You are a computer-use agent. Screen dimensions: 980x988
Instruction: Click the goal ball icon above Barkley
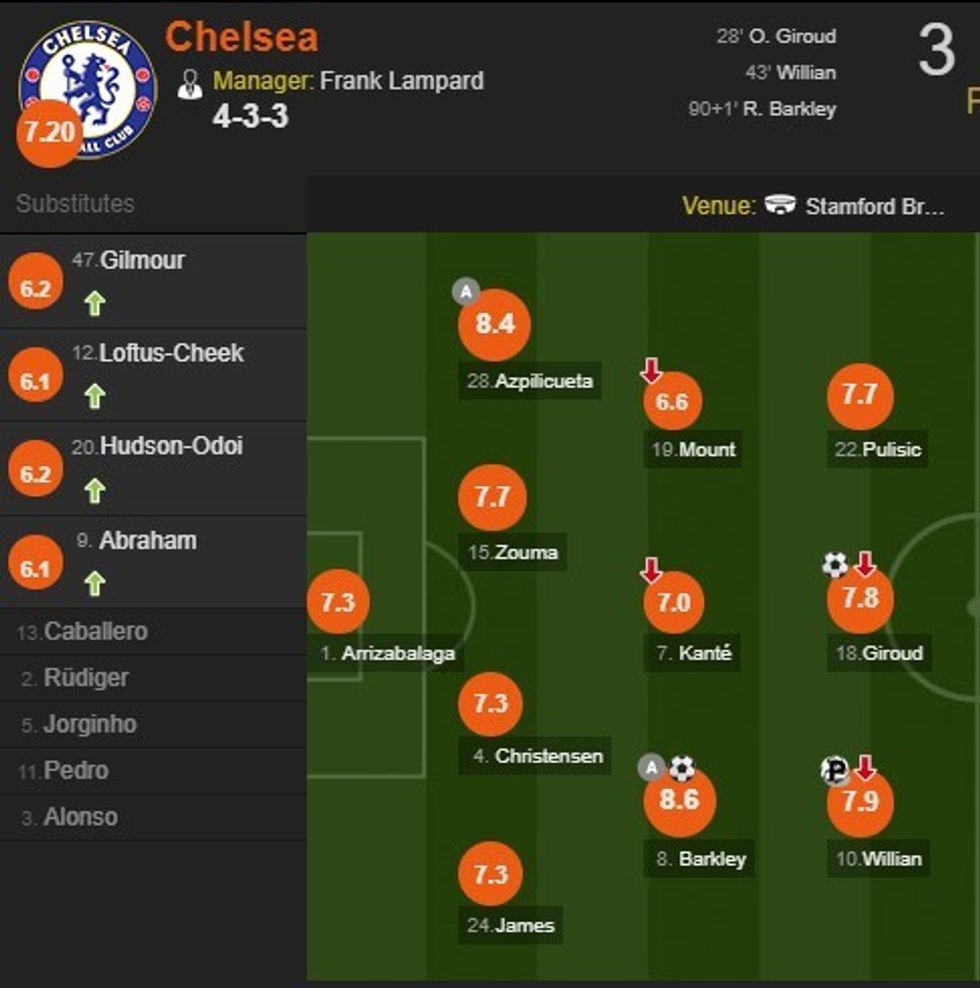[681, 768]
